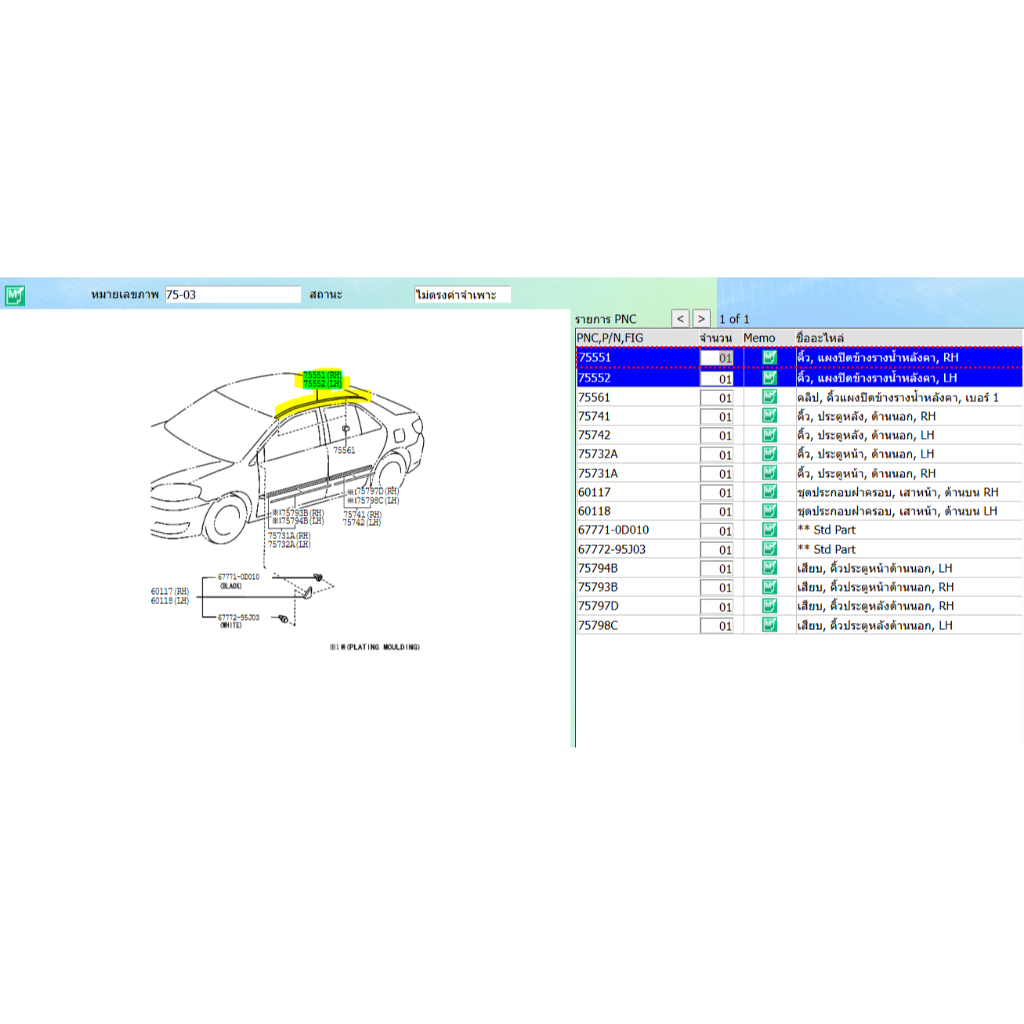Open memo icon for part 75551
Viewport: 1024px width, 1024px height.
point(769,358)
